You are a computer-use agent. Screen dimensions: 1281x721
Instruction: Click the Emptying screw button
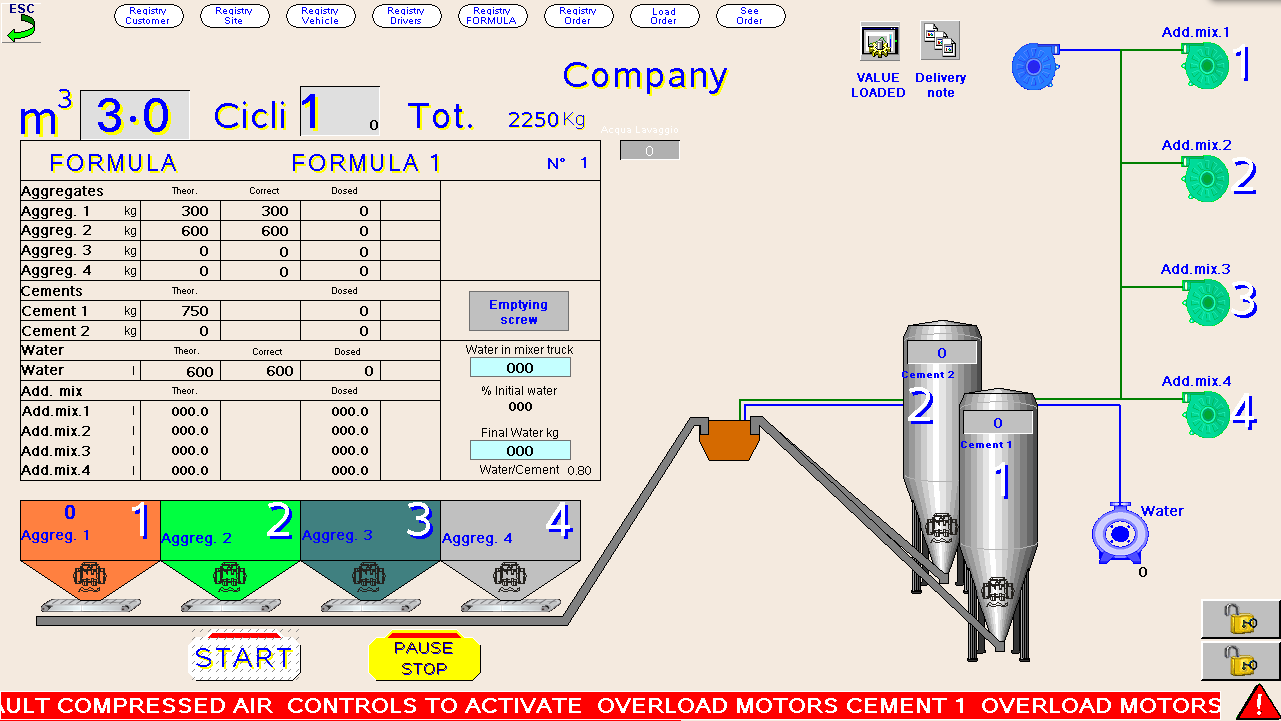pyautogui.click(x=519, y=311)
